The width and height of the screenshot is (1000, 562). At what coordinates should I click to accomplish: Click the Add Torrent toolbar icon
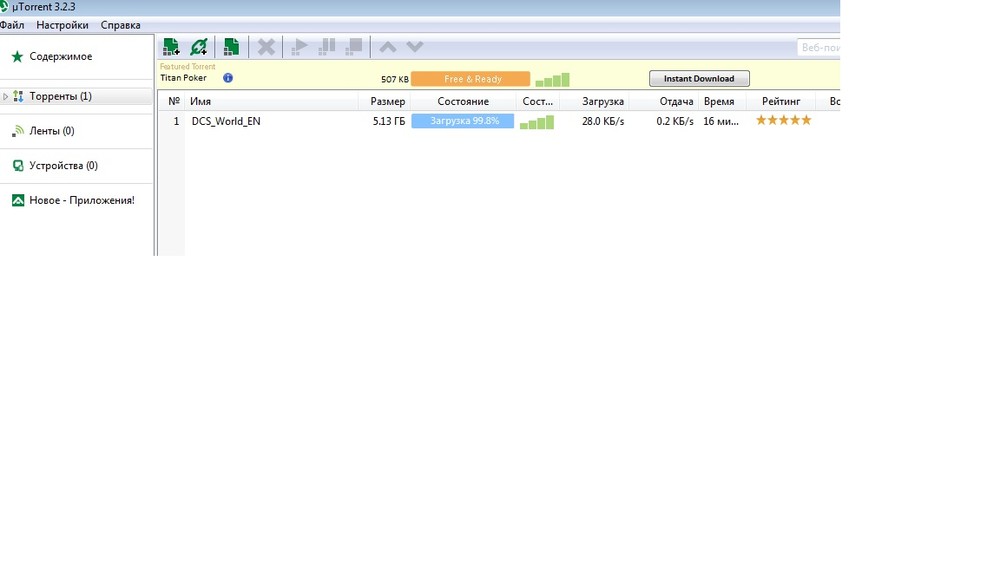pyautogui.click(x=171, y=47)
